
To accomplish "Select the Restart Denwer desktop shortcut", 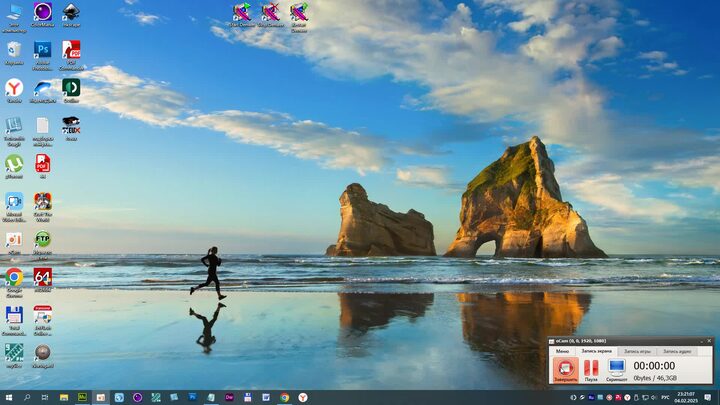I will (x=299, y=17).
